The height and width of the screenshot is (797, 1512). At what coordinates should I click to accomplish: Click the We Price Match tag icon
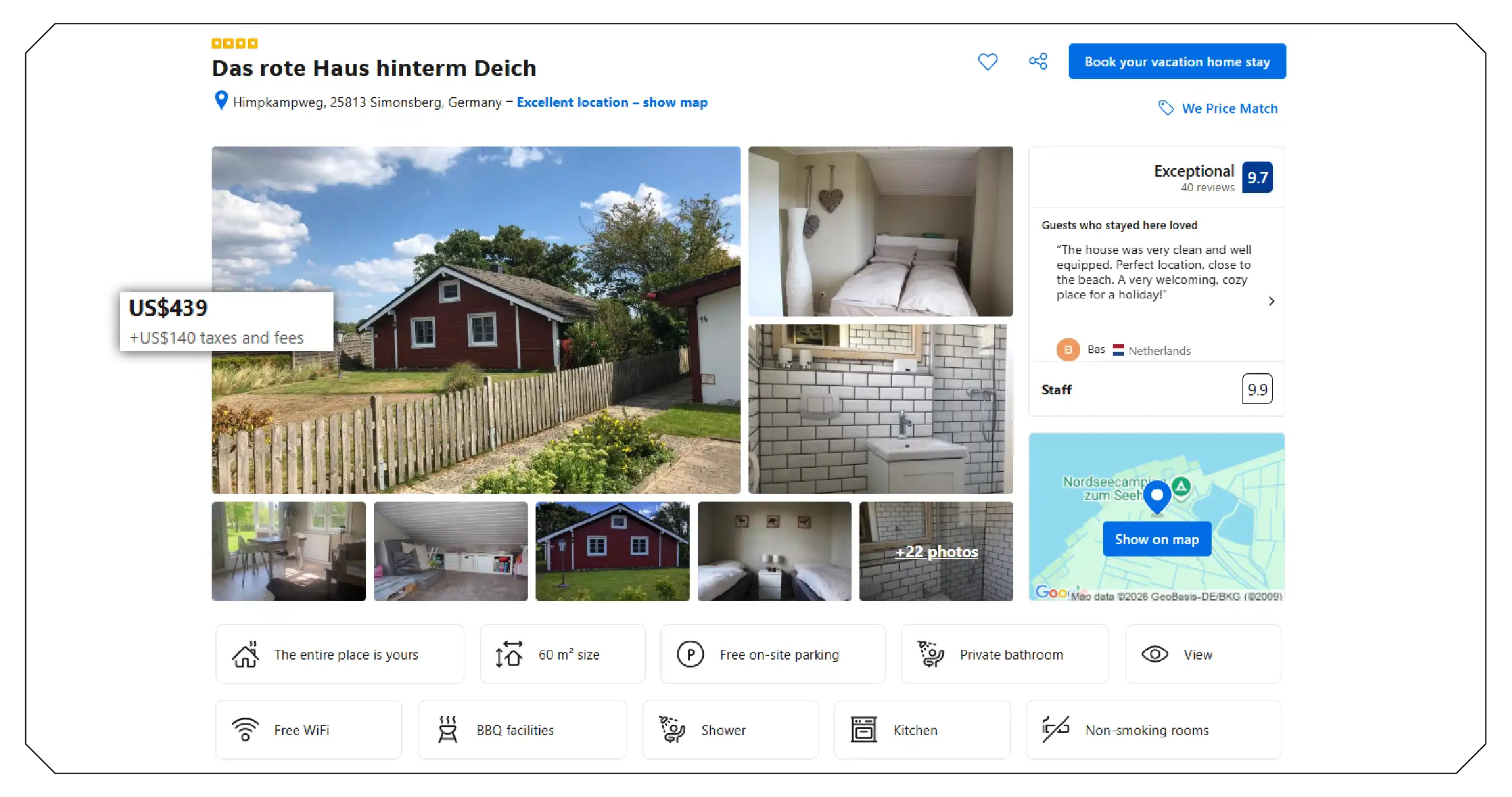click(1165, 107)
